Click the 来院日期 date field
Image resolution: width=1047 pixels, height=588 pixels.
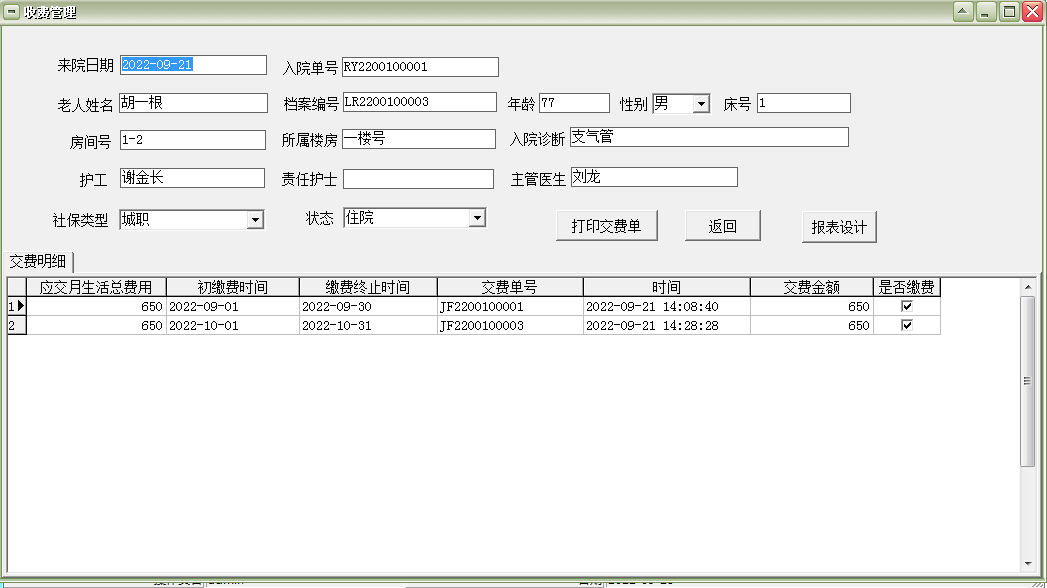(x=193, y=65)
